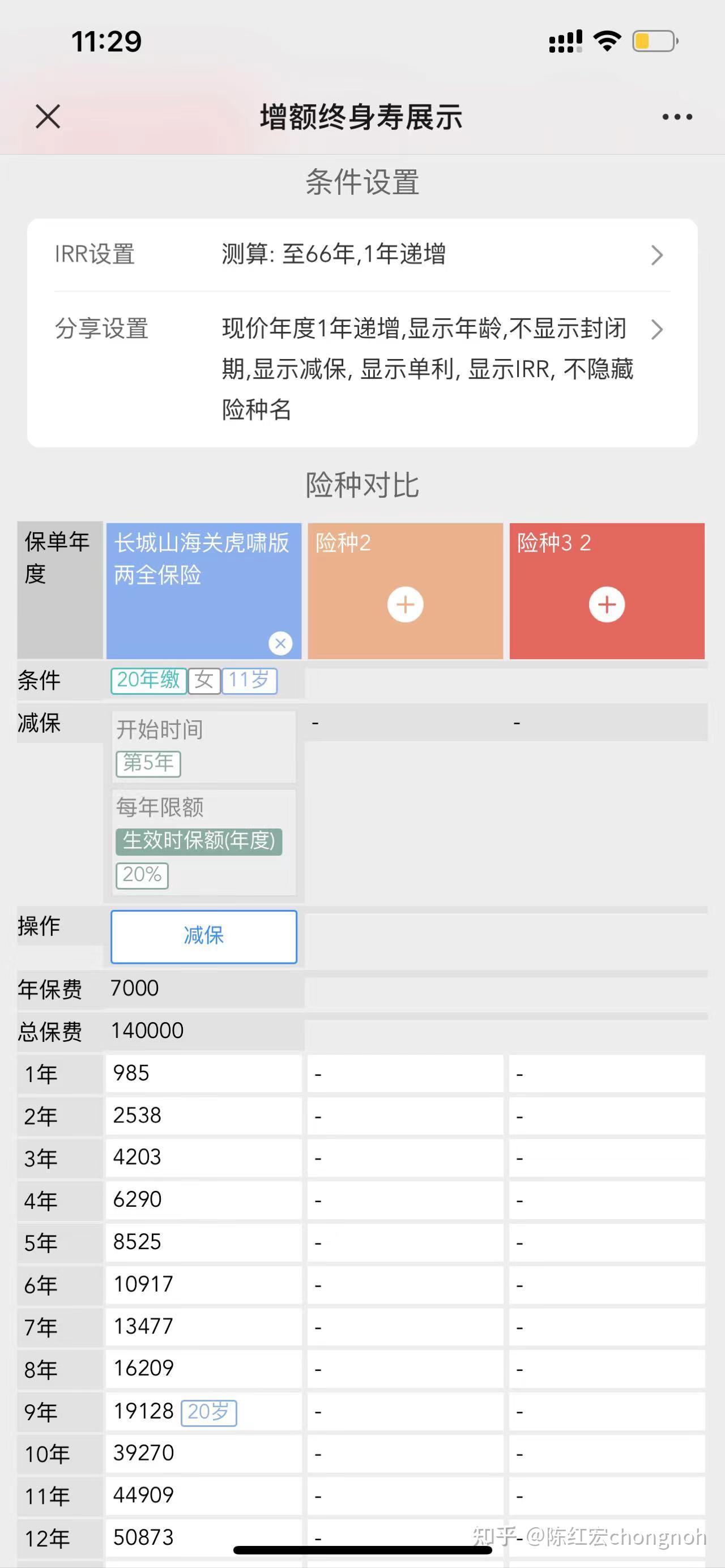The width and height of the screenshot is (725, 1568).
Task: Remove 长城山海关虎啸版 product with the small x
Action: point(280,643)
